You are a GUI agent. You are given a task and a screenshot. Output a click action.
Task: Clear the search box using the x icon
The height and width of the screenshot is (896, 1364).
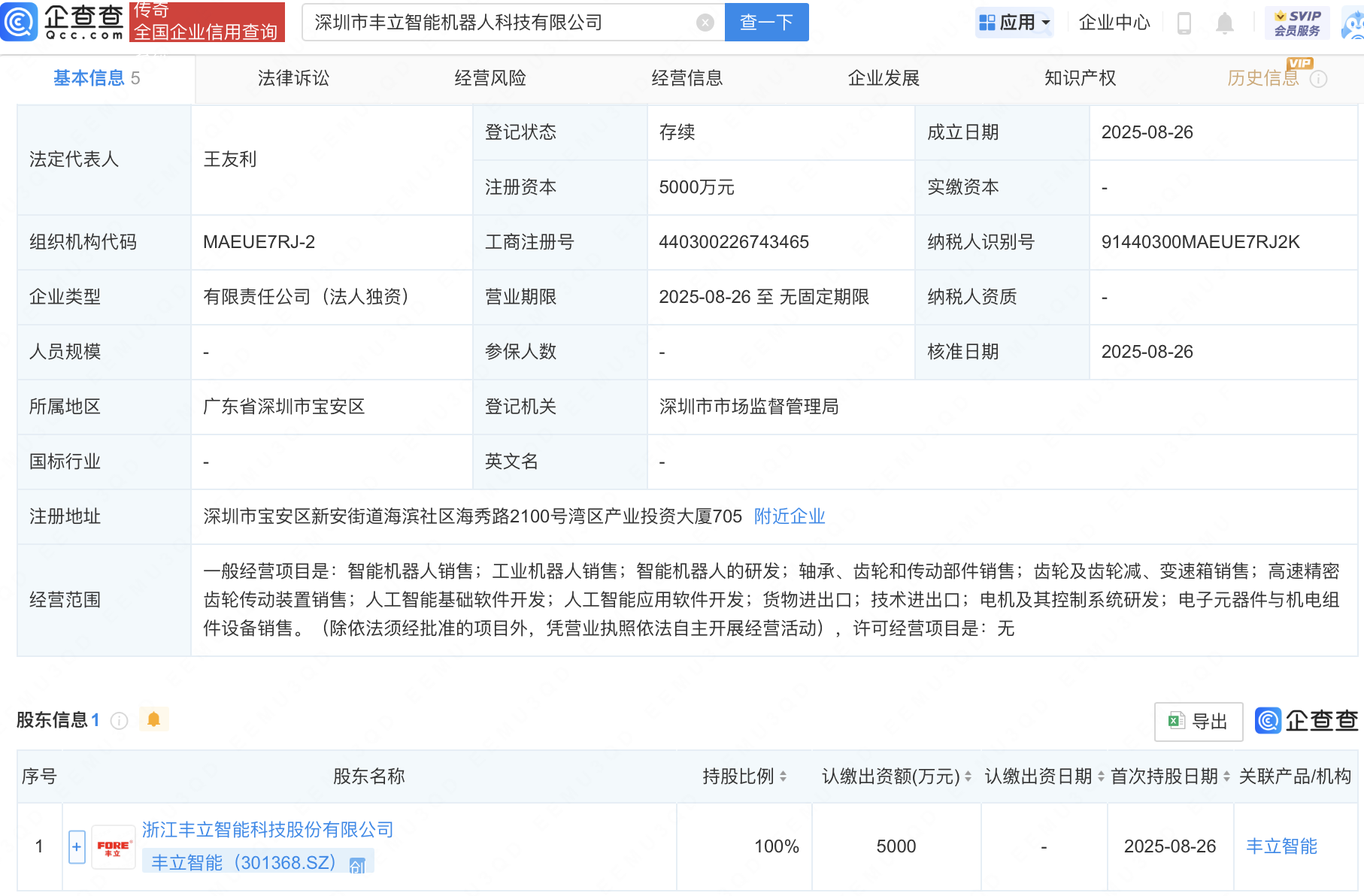coord(704,22)
